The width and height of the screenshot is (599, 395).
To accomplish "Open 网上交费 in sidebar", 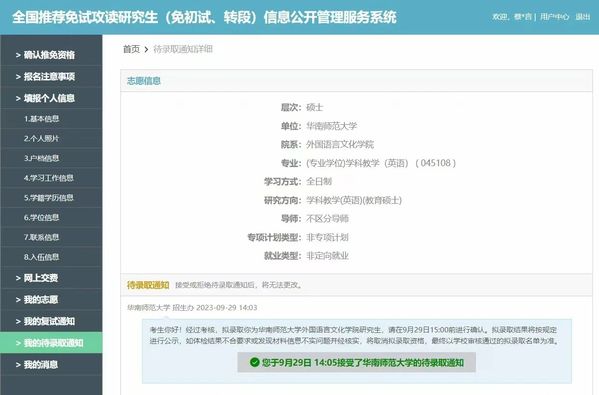I will tap(51, 278).
